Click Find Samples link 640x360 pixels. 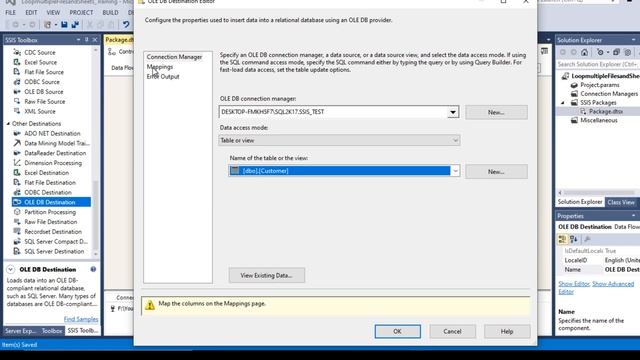81,319
